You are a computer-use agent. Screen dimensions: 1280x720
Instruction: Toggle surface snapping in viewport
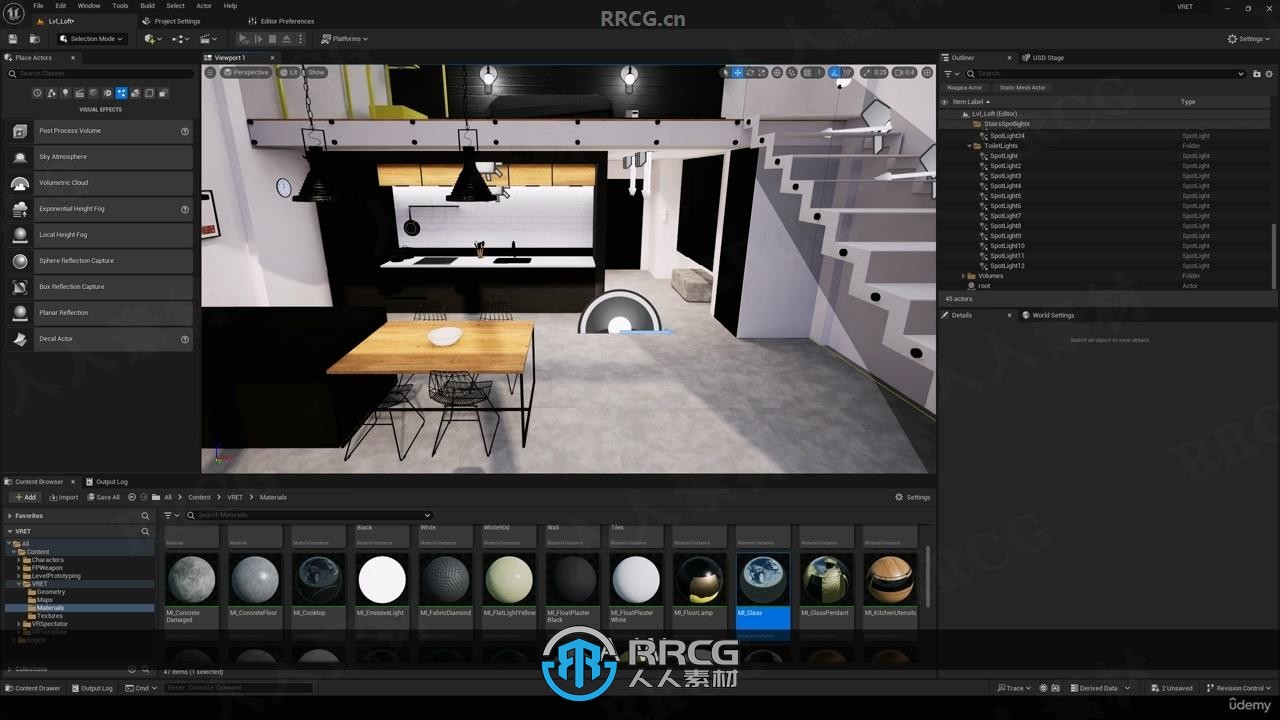click(791, 72)
